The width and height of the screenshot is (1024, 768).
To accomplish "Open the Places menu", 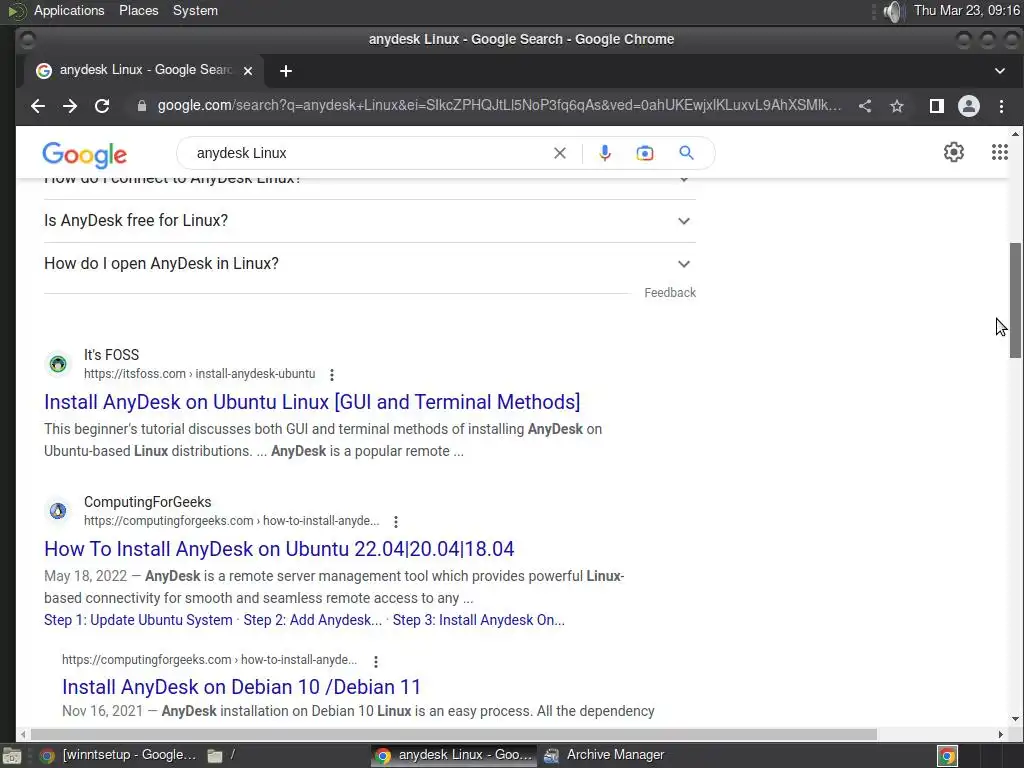I will click(x=138, y=10).
